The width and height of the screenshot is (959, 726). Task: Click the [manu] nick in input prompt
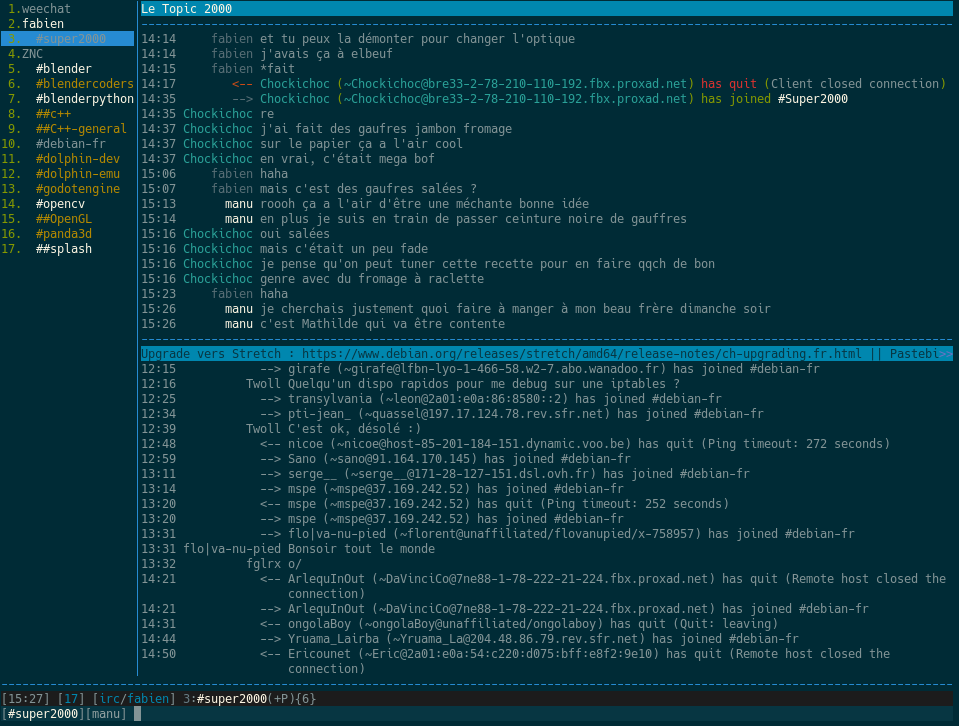106,714
